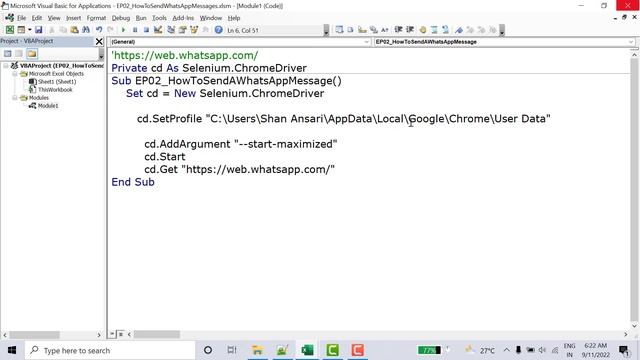Click the Insert UserForm toolbar icon
Screen dimensions: 640x360
point(21,30)
